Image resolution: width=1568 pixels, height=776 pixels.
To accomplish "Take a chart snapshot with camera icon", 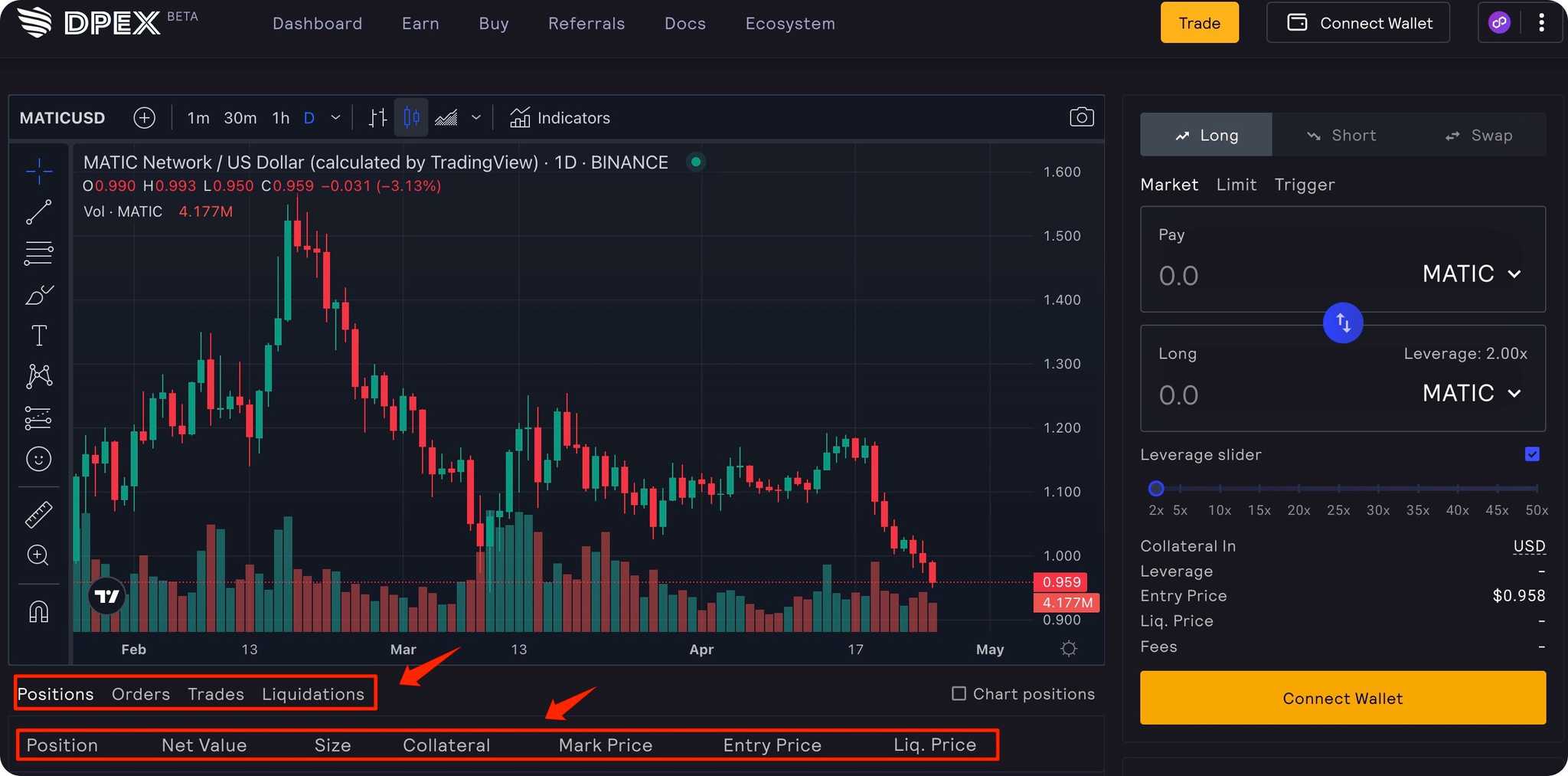I will 1081,117.
